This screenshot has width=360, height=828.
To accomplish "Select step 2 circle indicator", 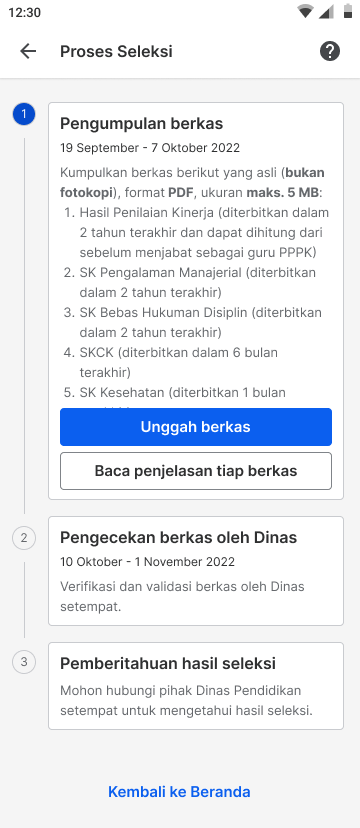I will pyautogui.click(x=24, y=538).
